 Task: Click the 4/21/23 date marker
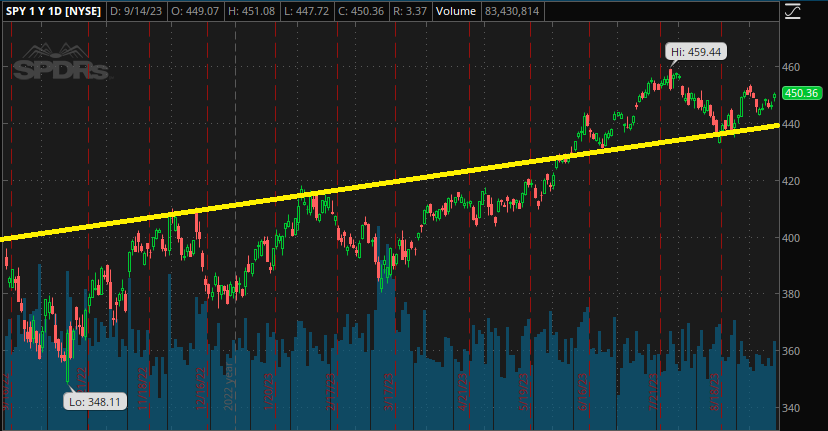(463, 391)
